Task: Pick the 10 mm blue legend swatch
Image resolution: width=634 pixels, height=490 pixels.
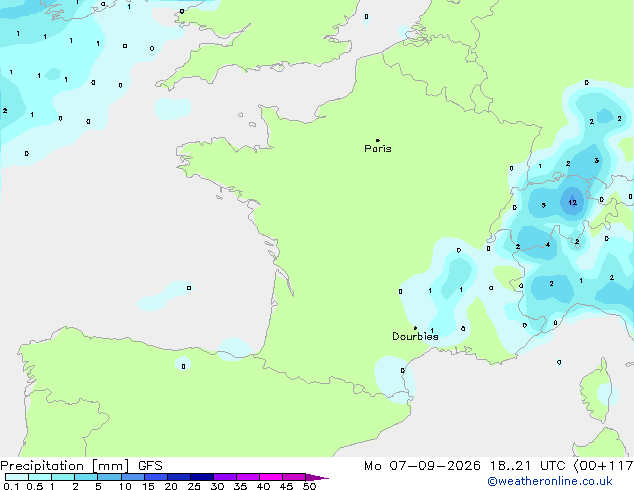Action: (133, 477)
